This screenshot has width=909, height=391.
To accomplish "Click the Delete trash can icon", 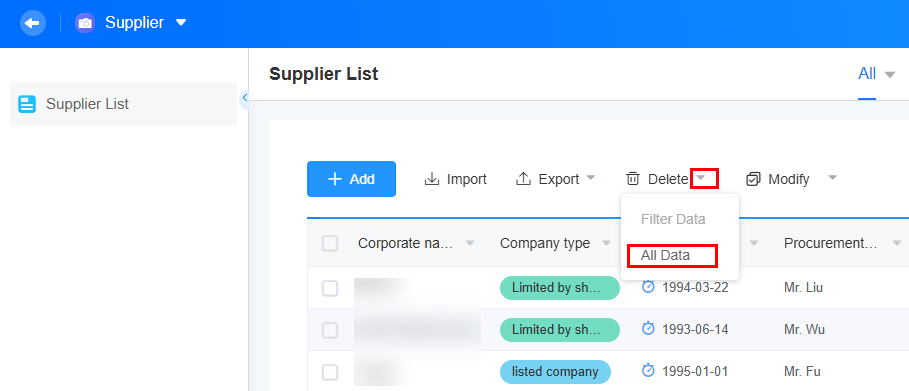I will pos(633,179).
